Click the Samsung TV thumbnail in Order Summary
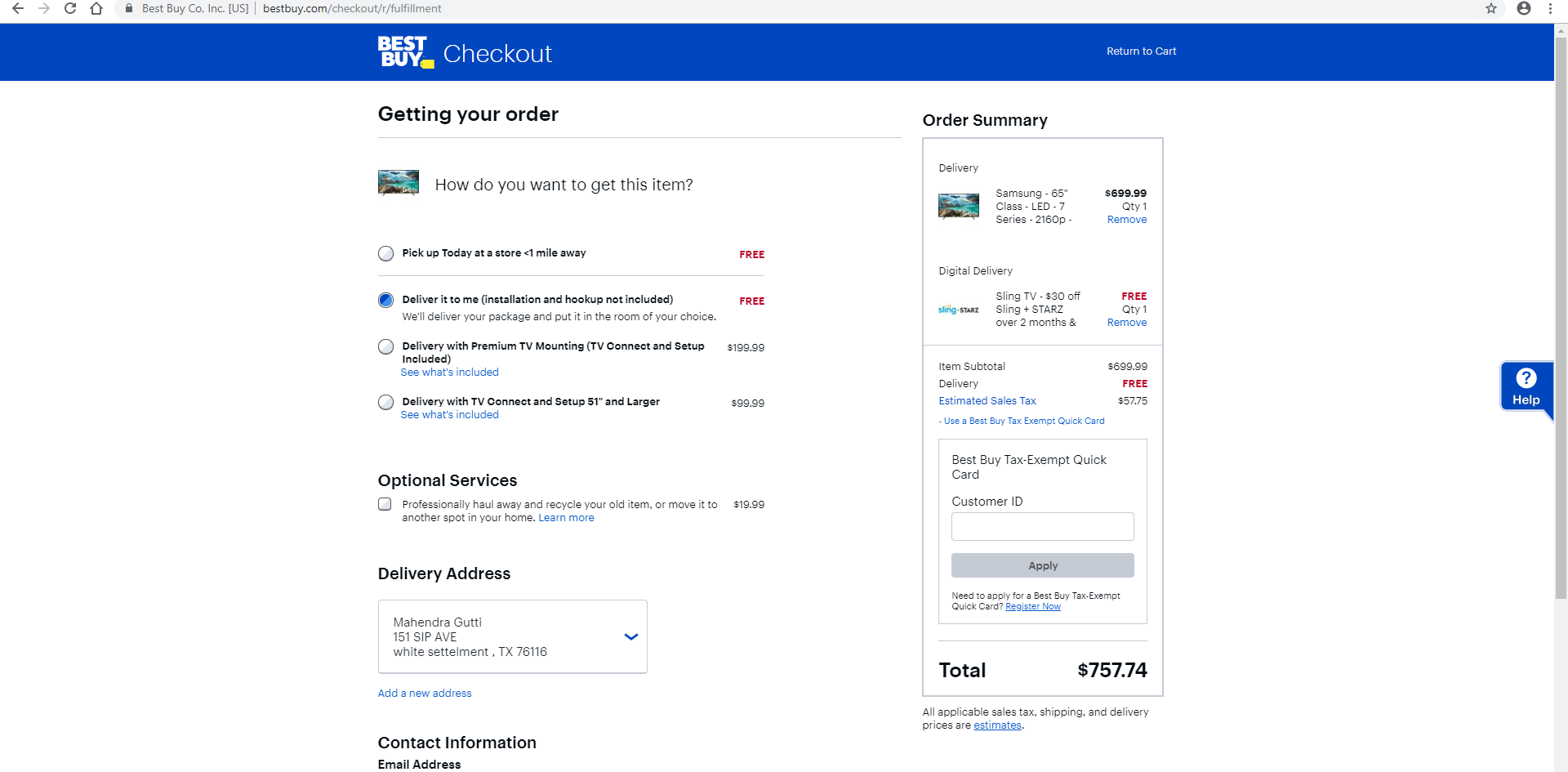Image resolution: width=1568 pixels, height=772 pixels. (959, 206)
